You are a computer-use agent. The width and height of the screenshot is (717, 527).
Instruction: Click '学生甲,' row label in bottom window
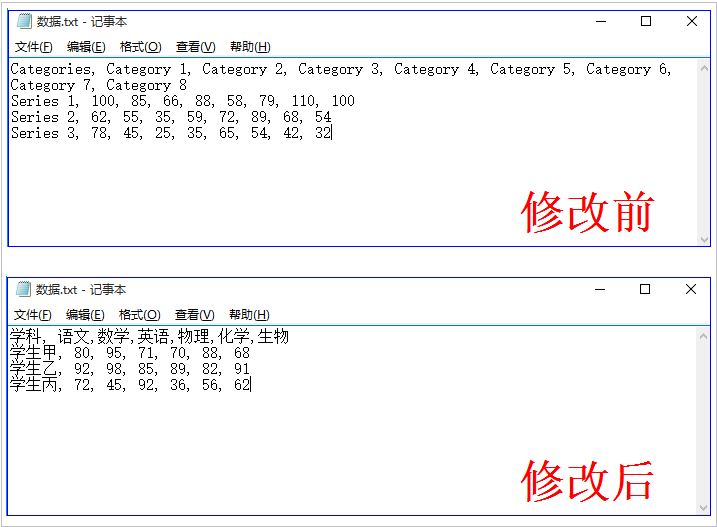(36, 353)
